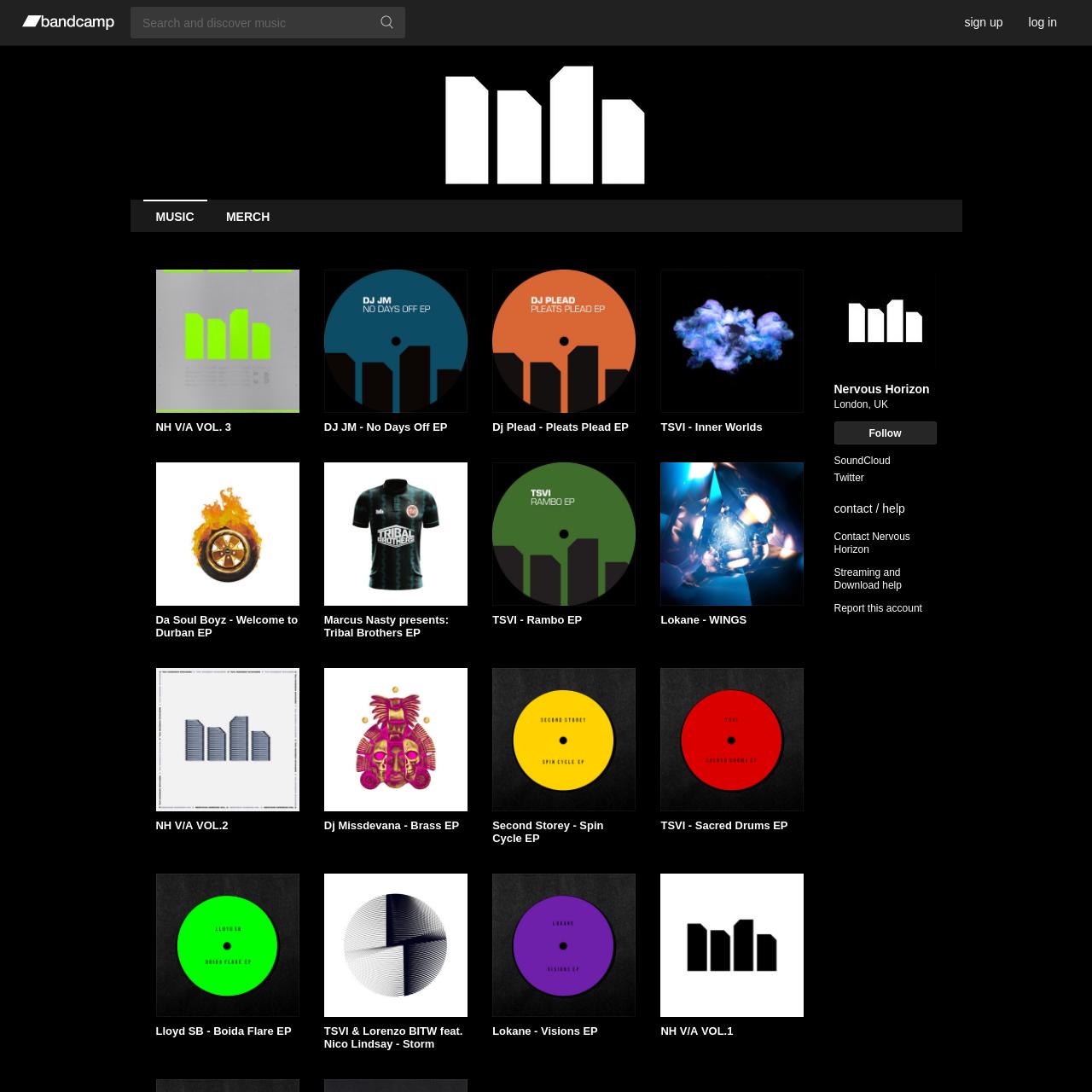This screenshot has height=1092, width=1092.
Task: Click 'Marcus Nasty presents: Tribal Brothers EP' title
Action: [x=386, y=626]
